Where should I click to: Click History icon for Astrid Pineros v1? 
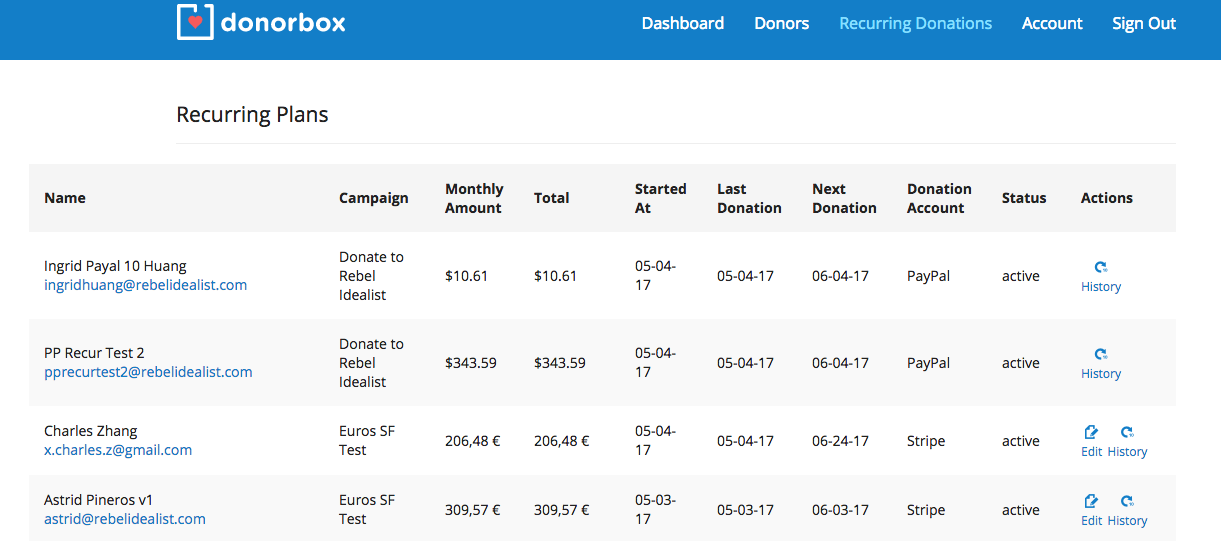click(x=1127, y=501)
